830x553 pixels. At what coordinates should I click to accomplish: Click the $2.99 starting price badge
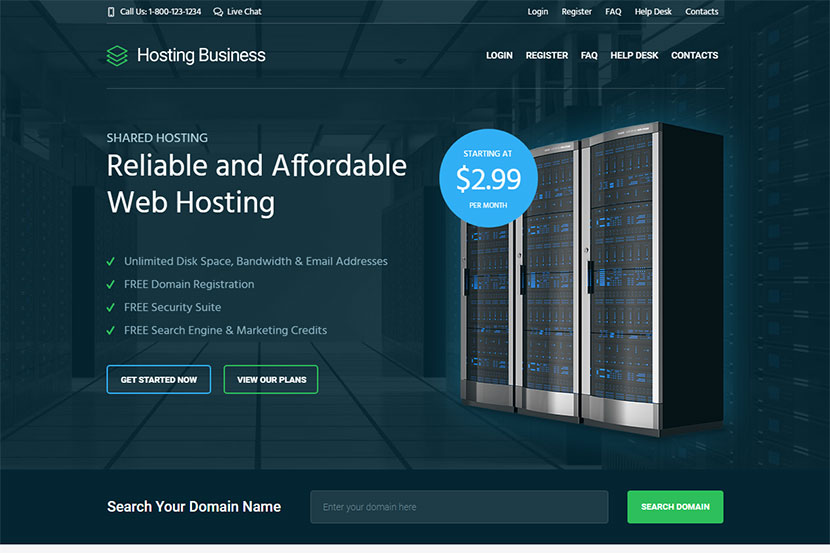(488, 178)
